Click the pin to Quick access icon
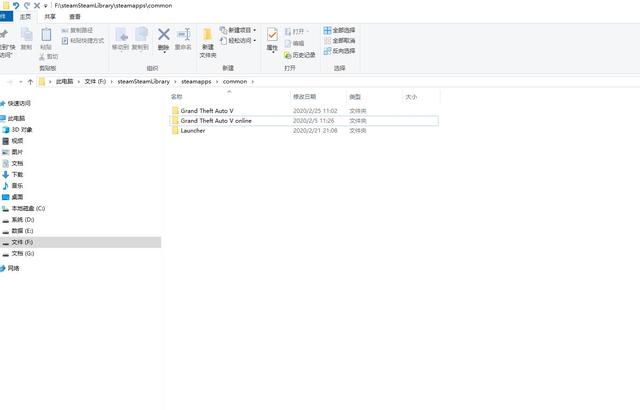The image size is (640, 410). pos(5,34)
